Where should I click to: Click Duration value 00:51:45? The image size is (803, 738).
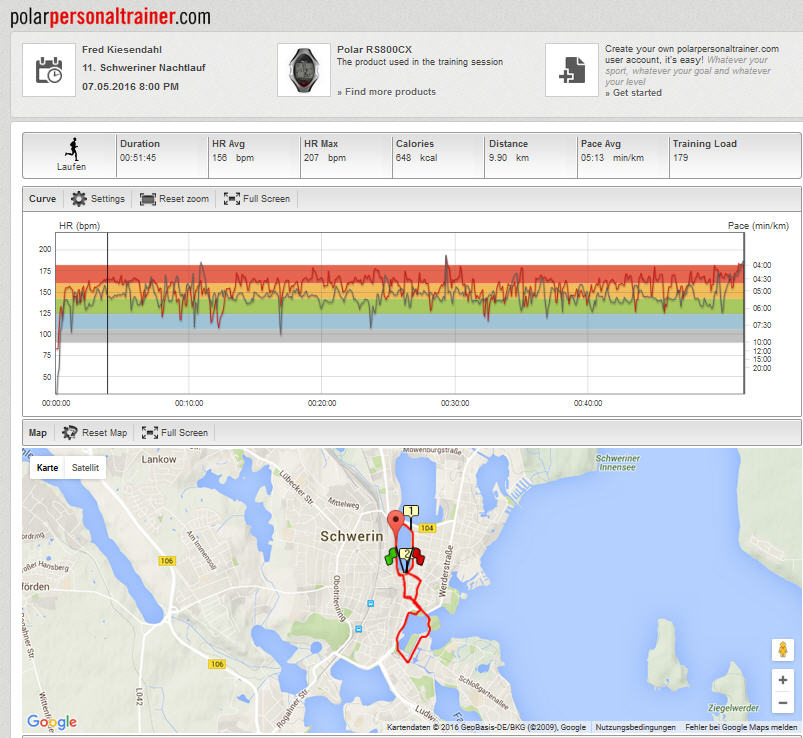pos(138,158)
